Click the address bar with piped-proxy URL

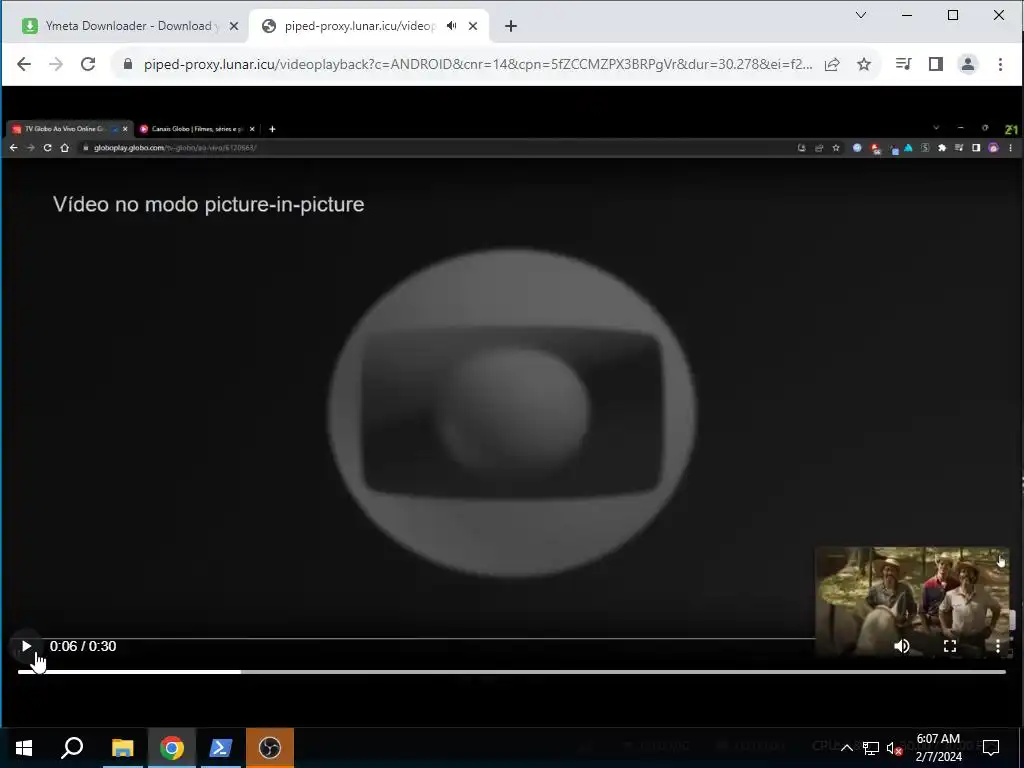tap(477, 64)
